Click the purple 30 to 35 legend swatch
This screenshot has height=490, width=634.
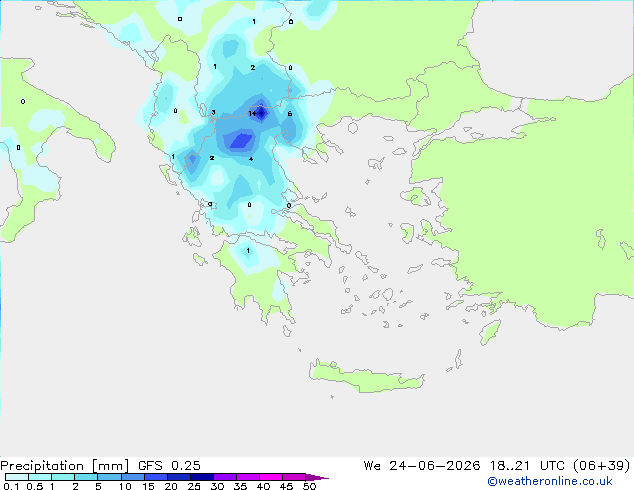pos(225,477)
